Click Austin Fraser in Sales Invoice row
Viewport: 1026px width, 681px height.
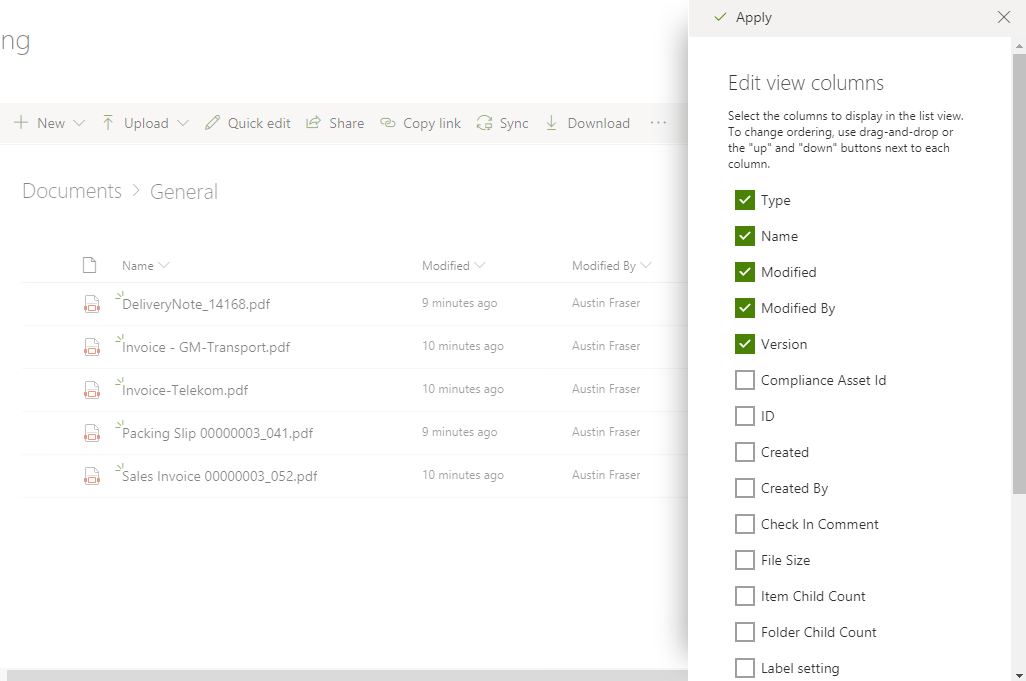tap(606, 475)
